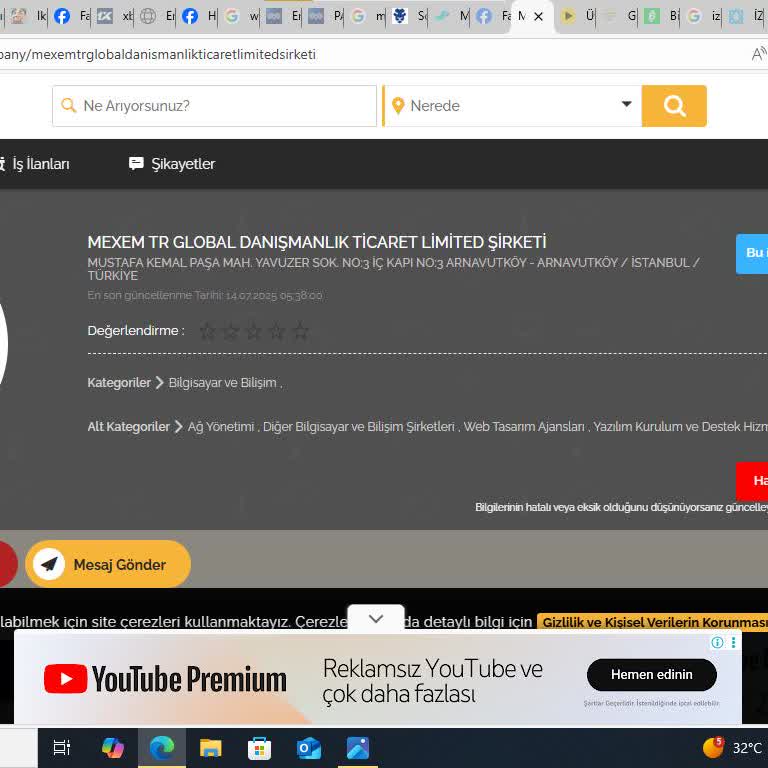Click the Task View icon in taskbar

point(62,748)
